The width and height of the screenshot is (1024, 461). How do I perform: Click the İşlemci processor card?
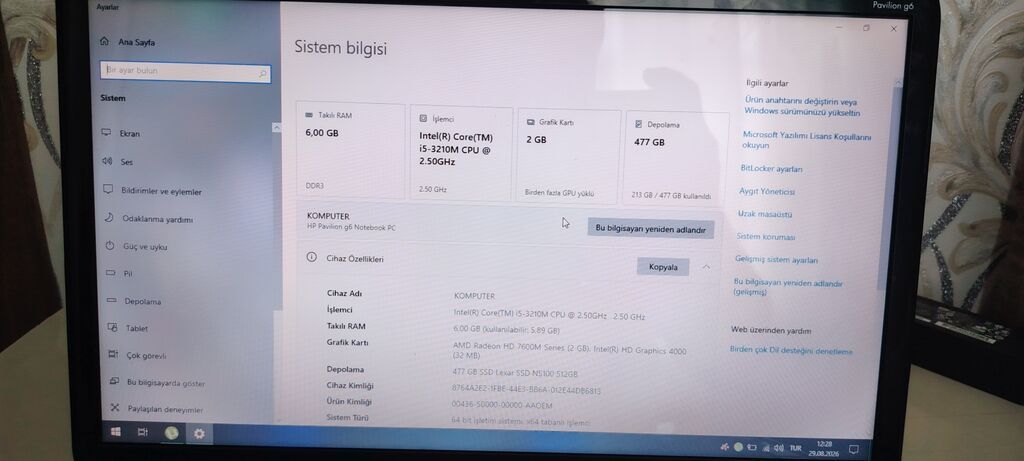pyautogui.click(x=462, y=153)
